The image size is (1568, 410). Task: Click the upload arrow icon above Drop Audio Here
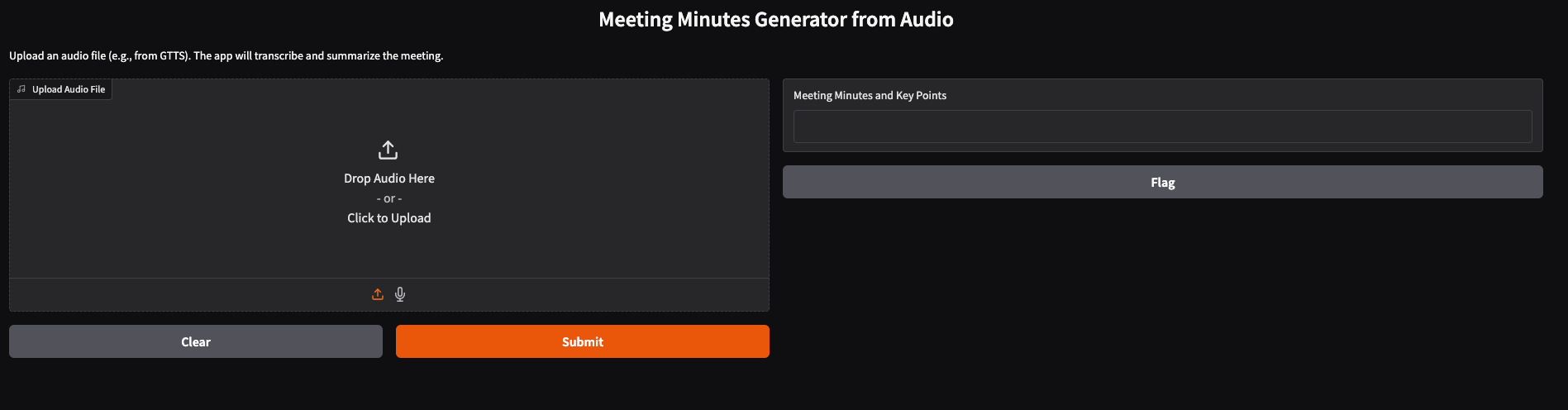pos(388,150)
